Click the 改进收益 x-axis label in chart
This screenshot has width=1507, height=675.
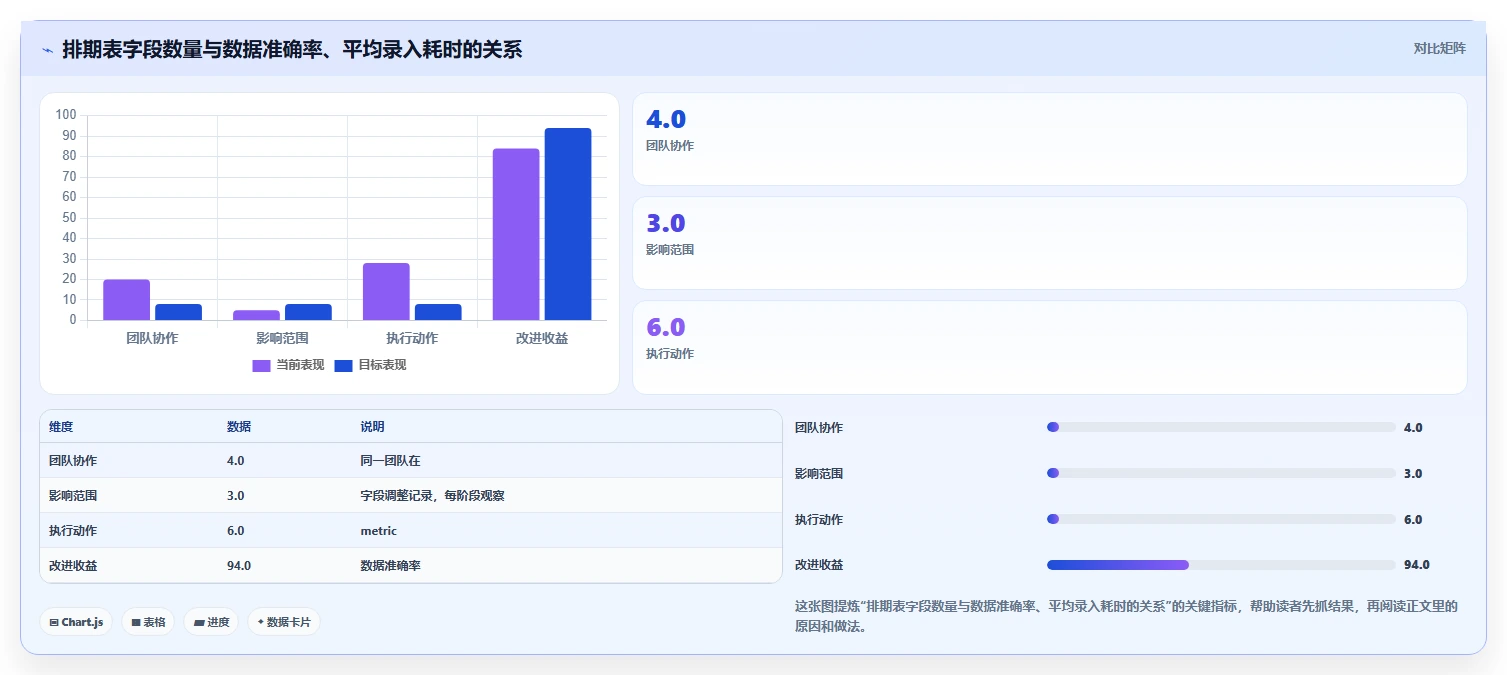coord(542,339)
